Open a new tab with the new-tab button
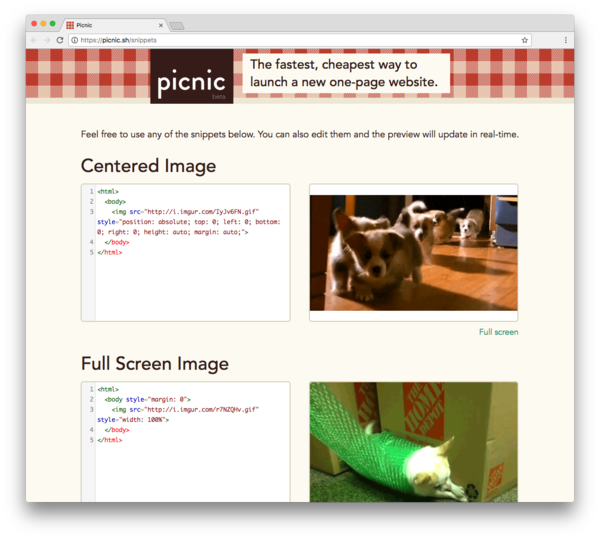600x539 pixels. (176, 25)
